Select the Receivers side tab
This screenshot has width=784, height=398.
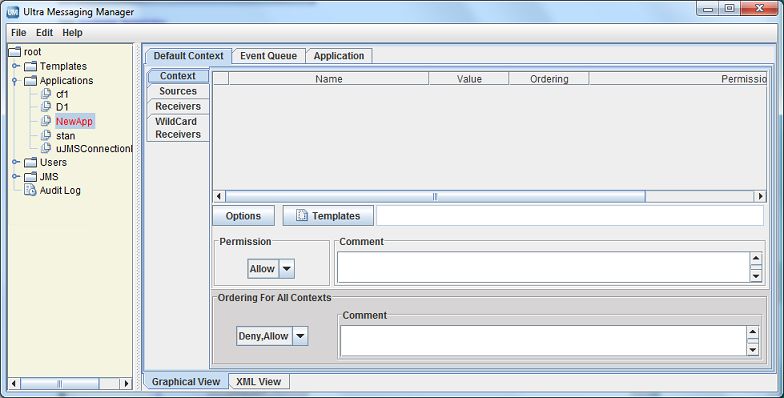(178, 106)
